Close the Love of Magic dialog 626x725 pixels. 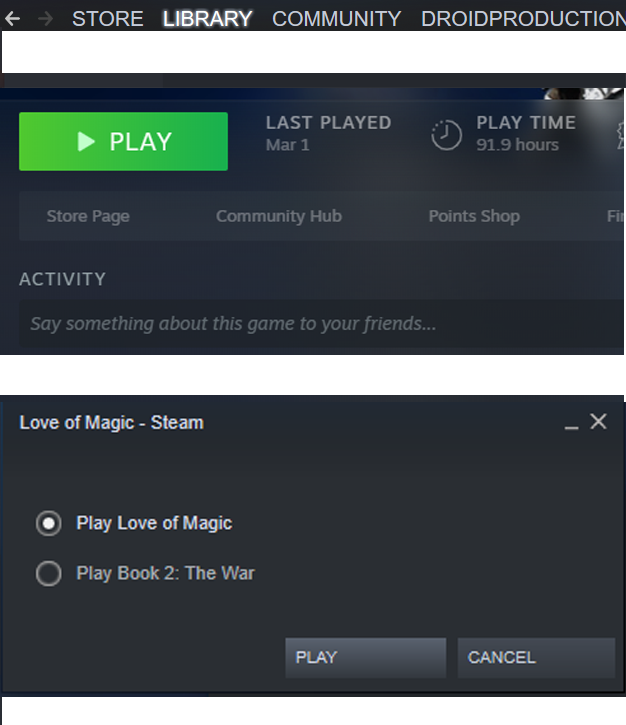pyautogui.click(x=598, y=421)
